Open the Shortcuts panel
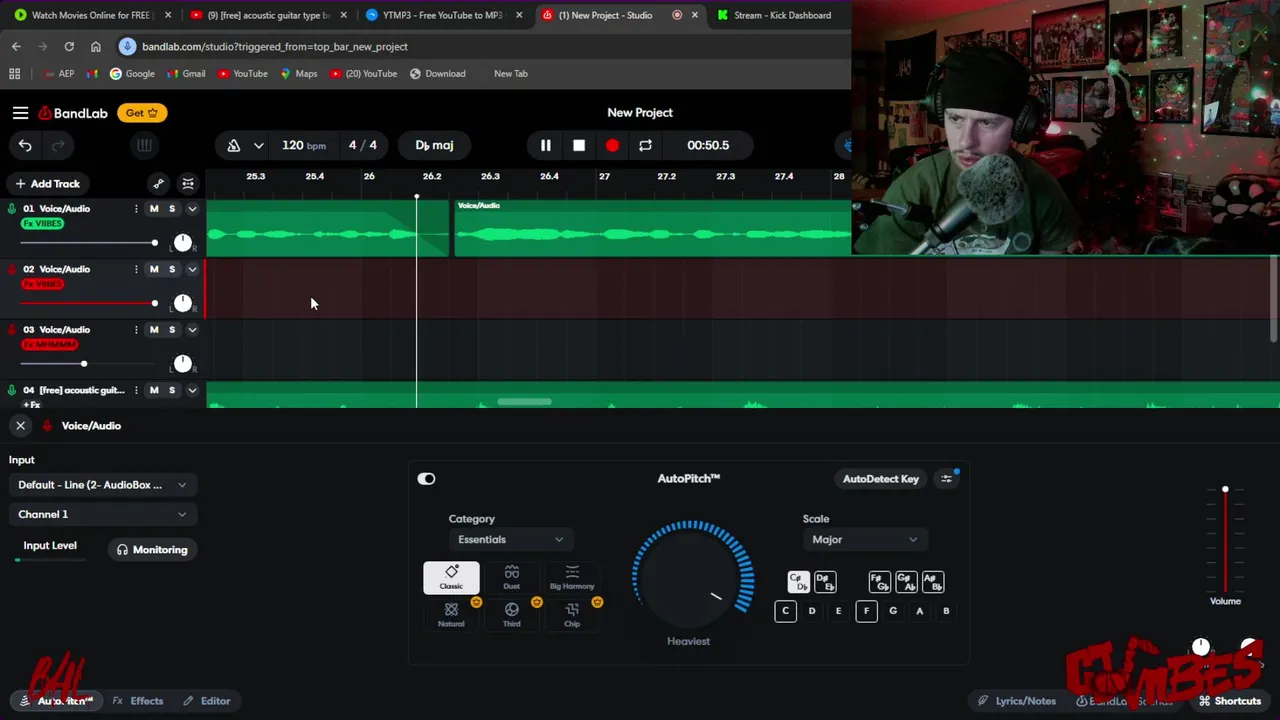 coord(1230,701)
